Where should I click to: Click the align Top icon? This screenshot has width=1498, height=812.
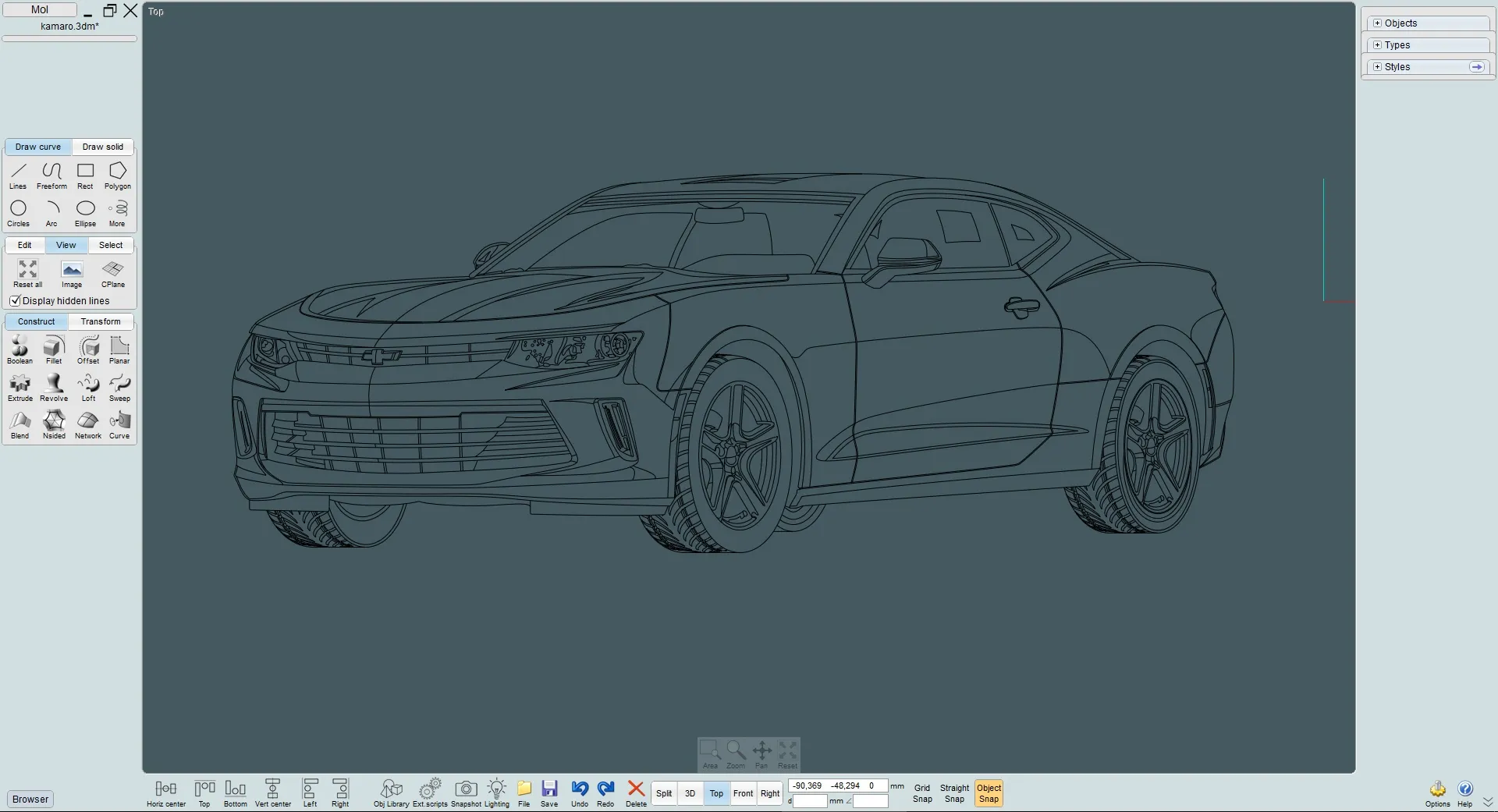coord(204,793)
